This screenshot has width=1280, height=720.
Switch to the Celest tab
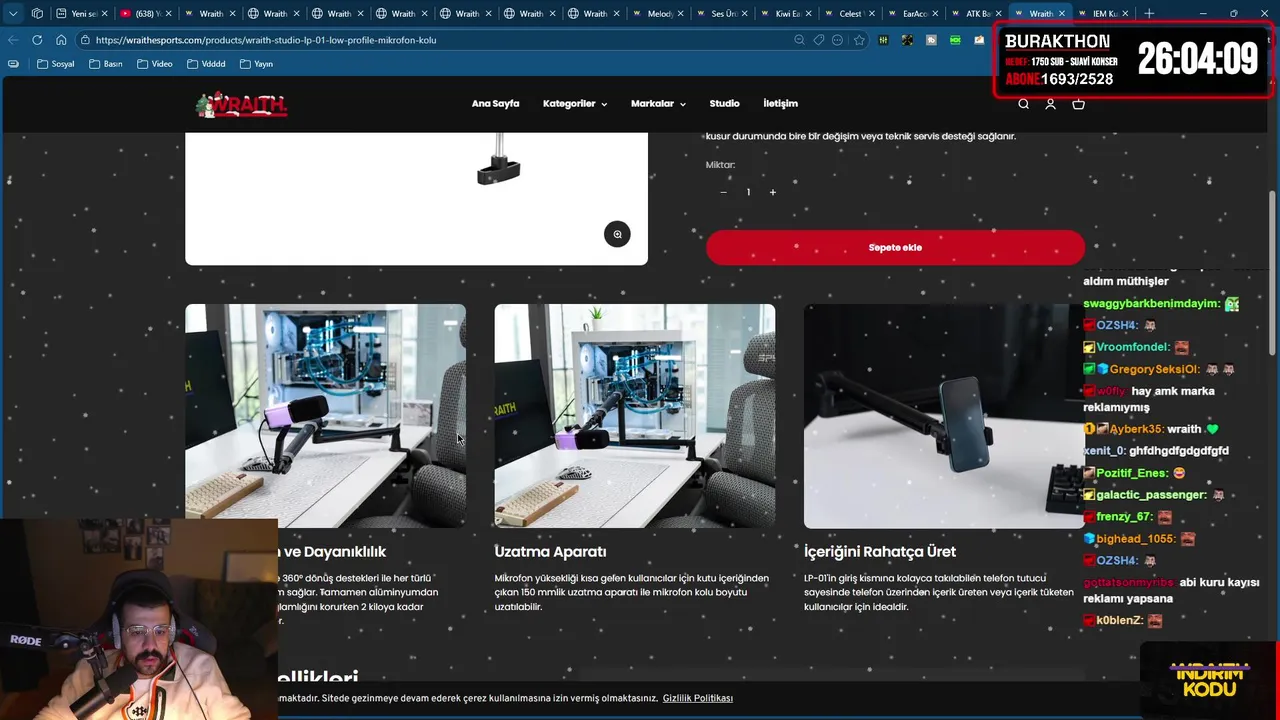click(x=850, y=14)
